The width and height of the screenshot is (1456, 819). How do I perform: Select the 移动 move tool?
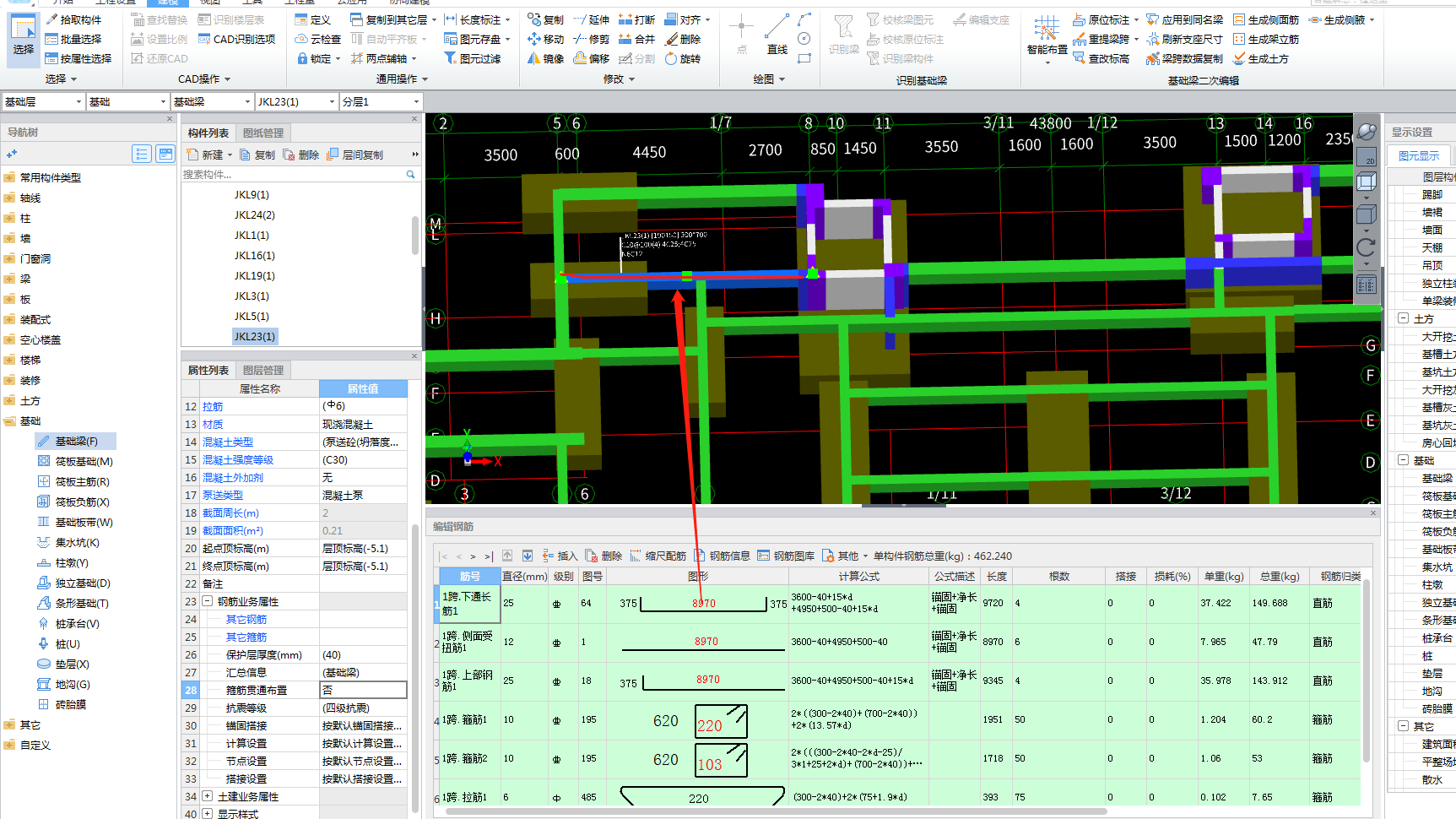[x=545, y=39]
